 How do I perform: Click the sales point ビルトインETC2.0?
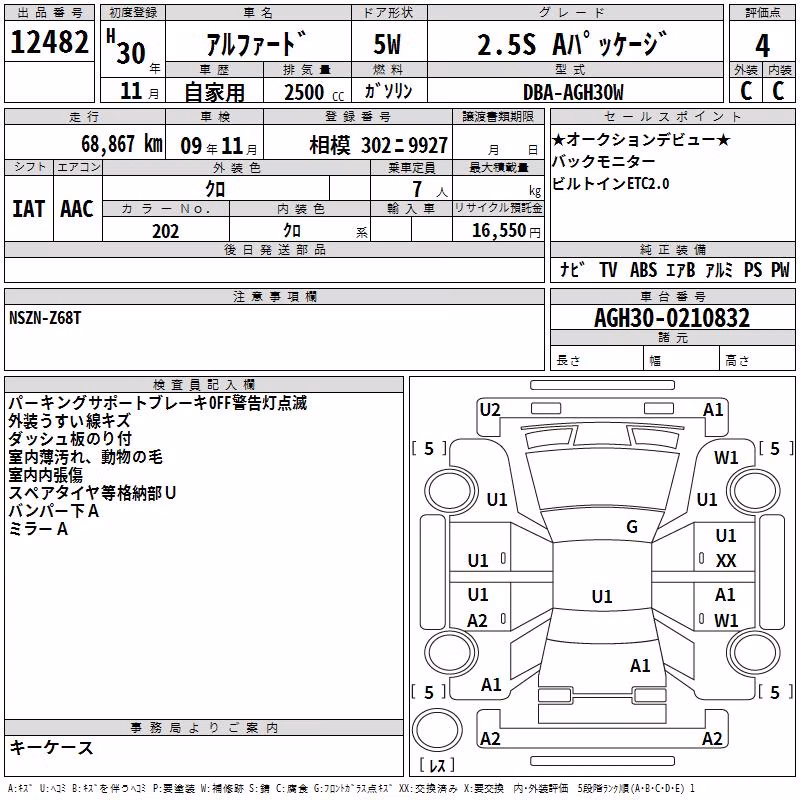click(611, 184)
